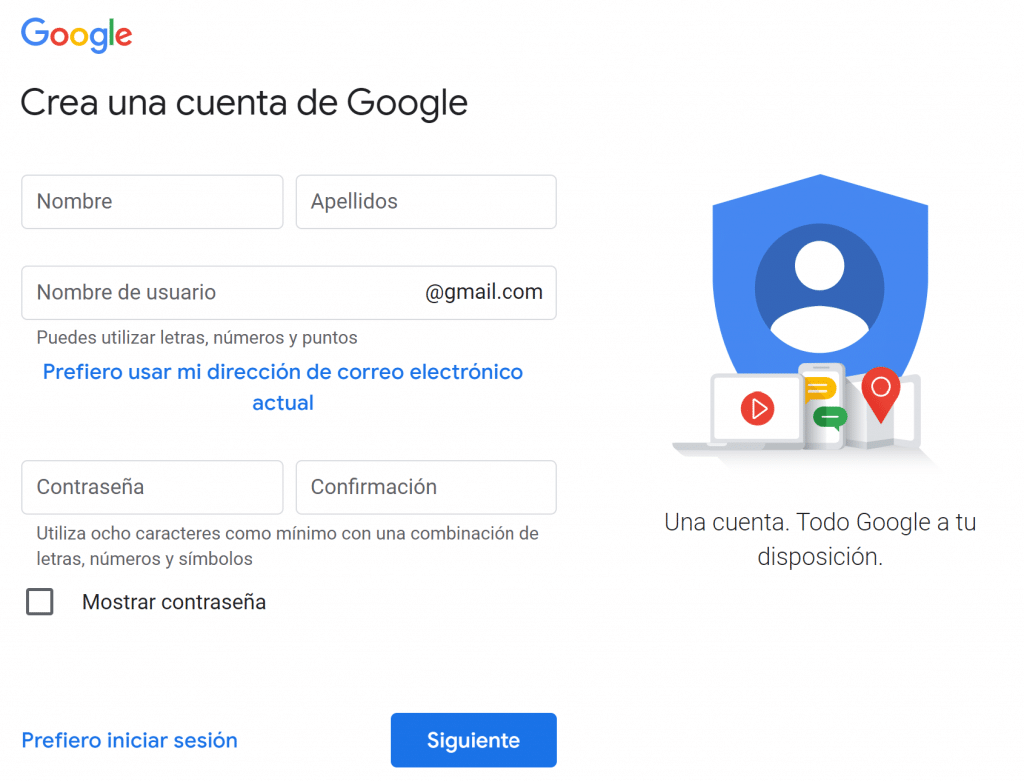Focus the Contraseña password field

point(152,487)
